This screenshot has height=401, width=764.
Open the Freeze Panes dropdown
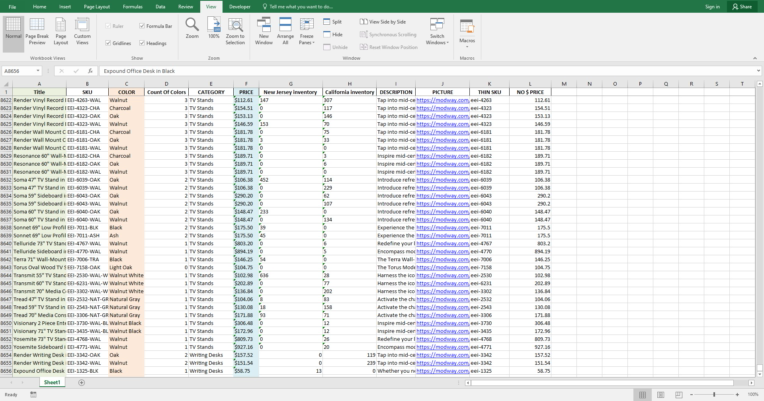point(306,32)
